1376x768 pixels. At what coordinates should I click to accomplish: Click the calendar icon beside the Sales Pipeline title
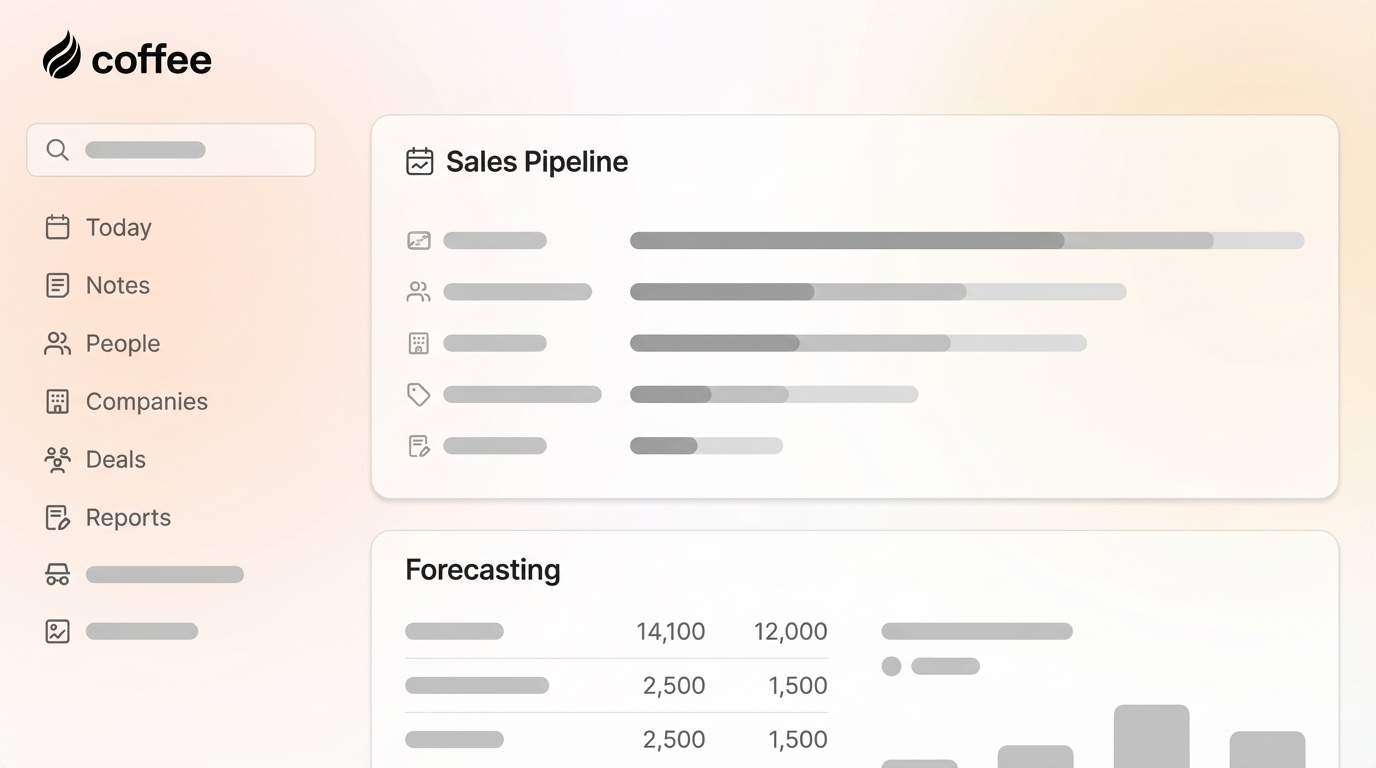419,160
